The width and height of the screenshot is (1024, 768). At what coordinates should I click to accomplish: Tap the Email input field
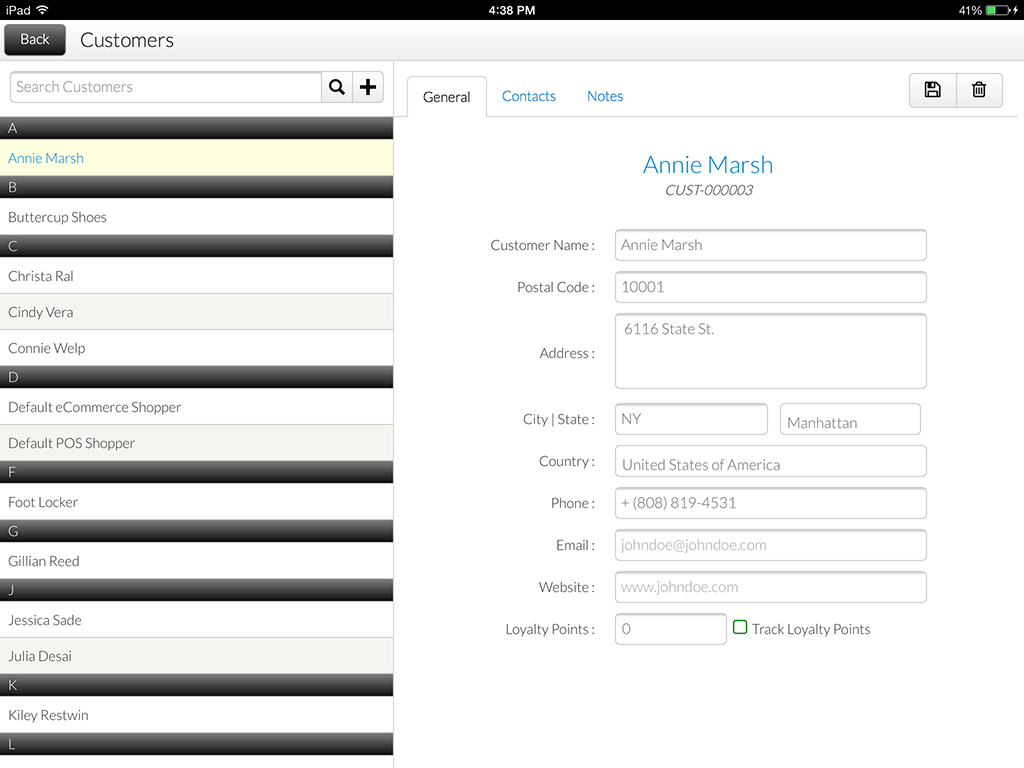point(770,545)
